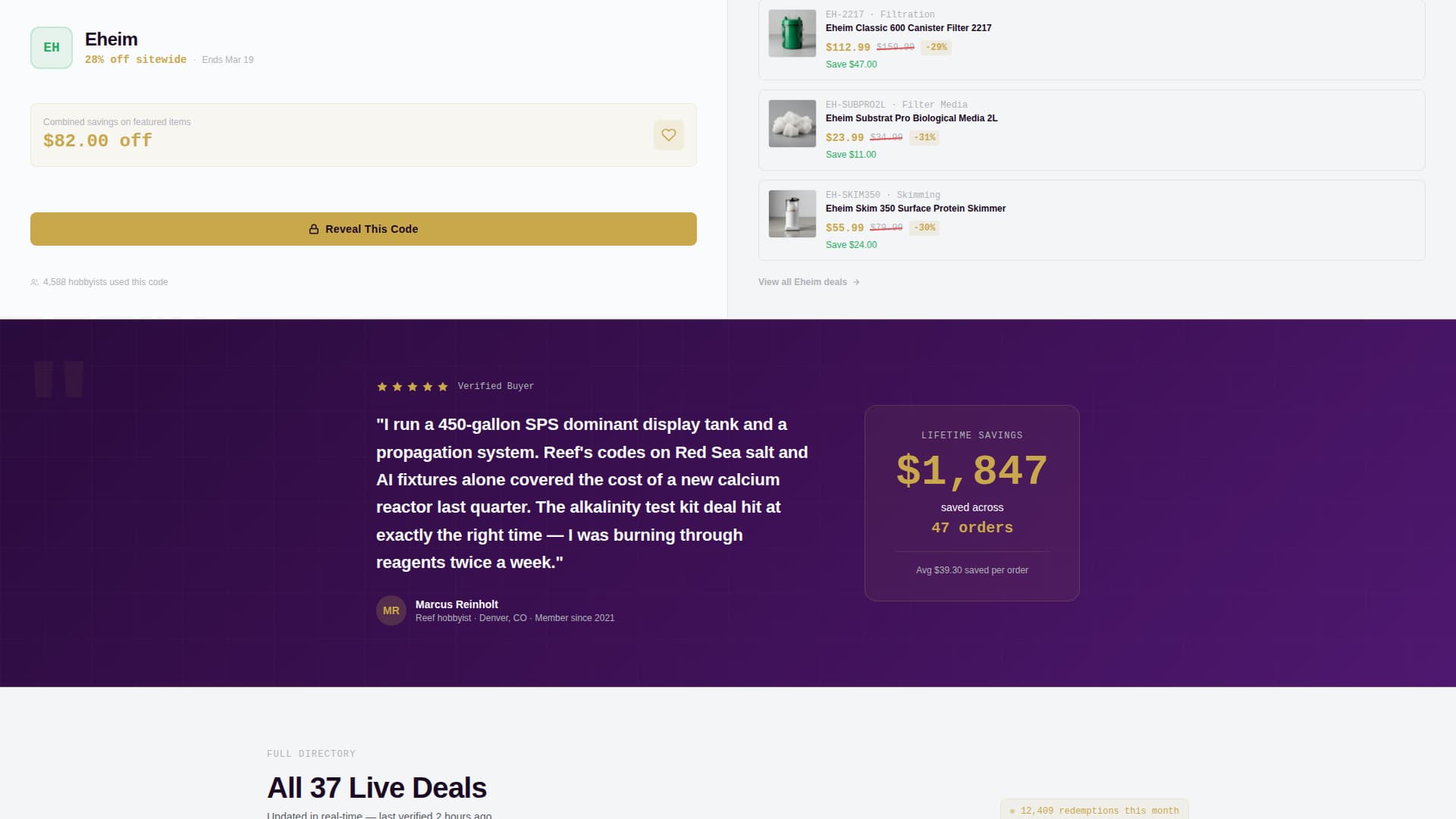The height and width of the screenshot is (819, 1456).
Task: Click the -31% discount badge
Action: pyautogui.click(x=924, y=137)
